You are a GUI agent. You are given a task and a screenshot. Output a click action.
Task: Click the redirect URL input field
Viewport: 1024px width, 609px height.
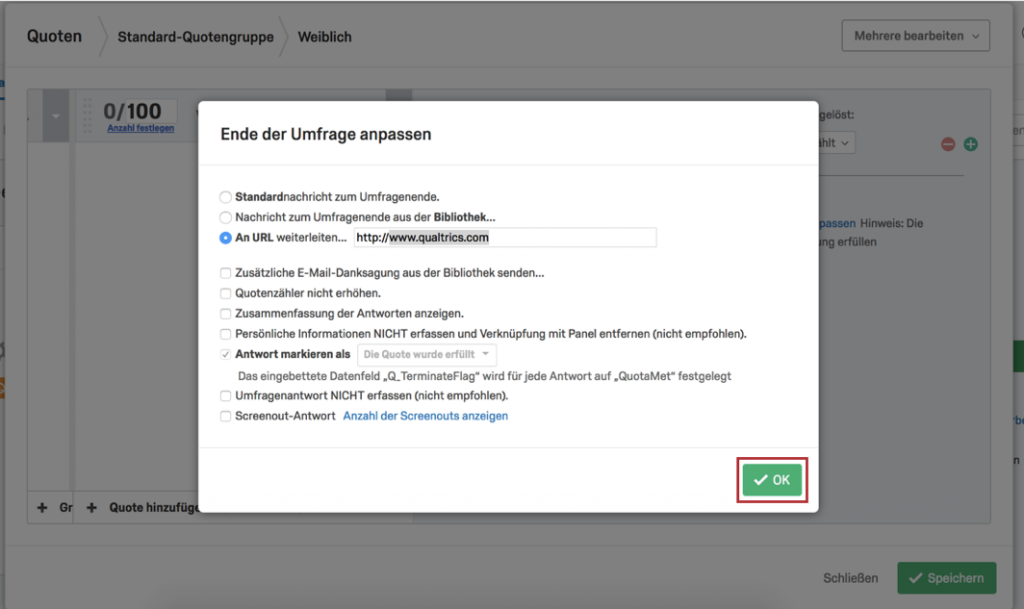[x=505, y=238]
